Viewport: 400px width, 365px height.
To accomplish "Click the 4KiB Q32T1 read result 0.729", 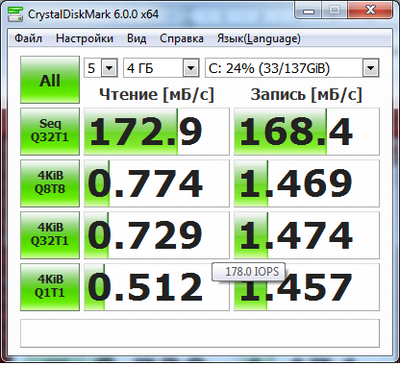I will (x=156, y=235).
